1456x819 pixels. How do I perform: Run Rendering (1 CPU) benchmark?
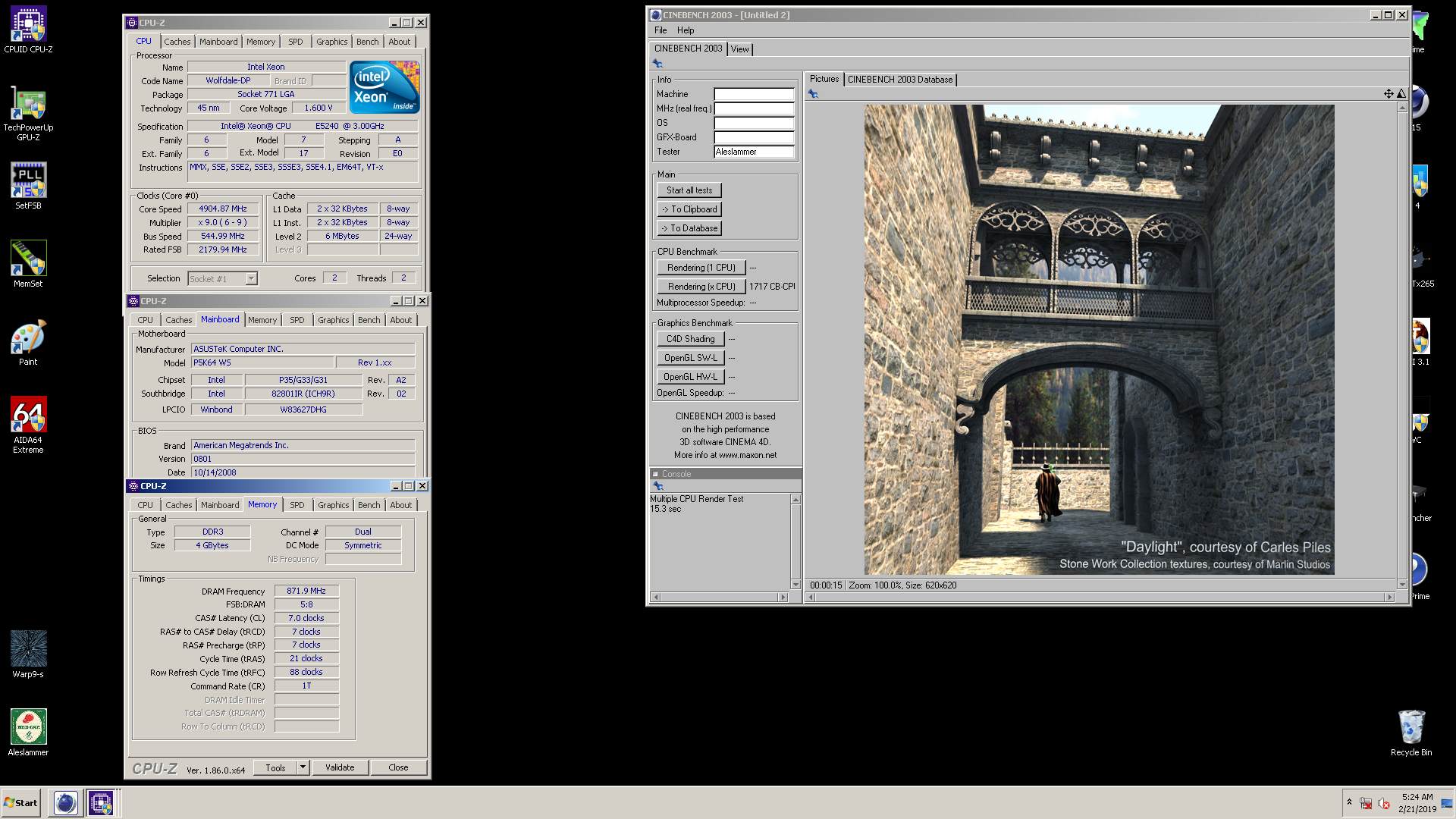701,268
